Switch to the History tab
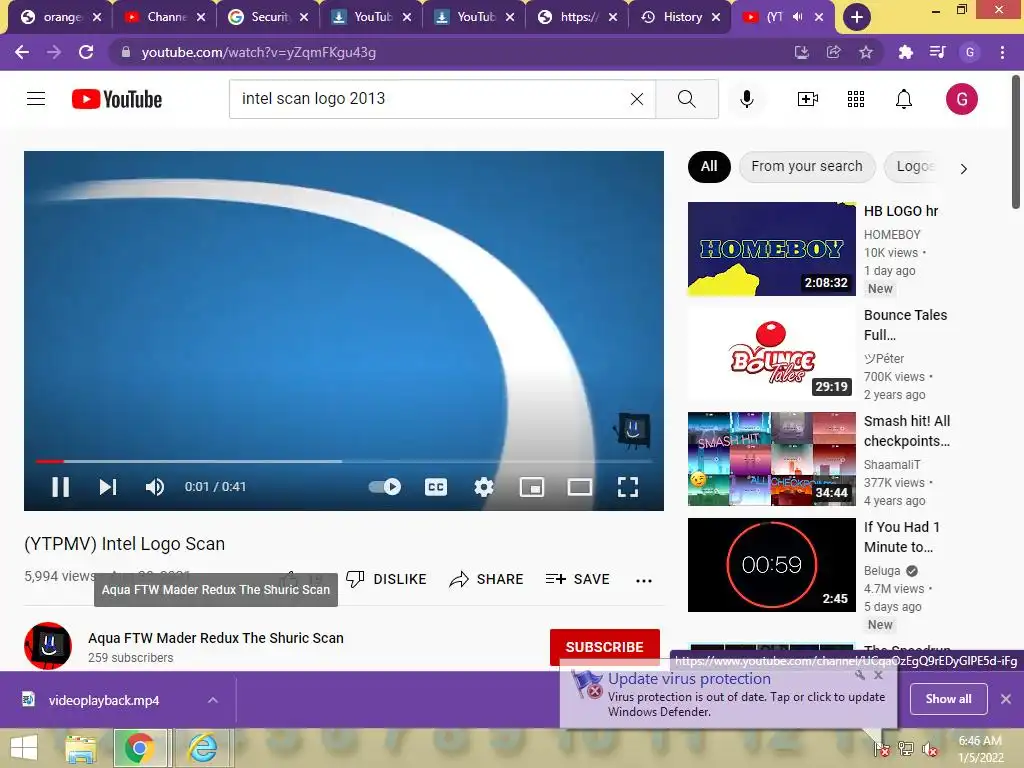The image size is (1024, 768). [x=680, y=17]
